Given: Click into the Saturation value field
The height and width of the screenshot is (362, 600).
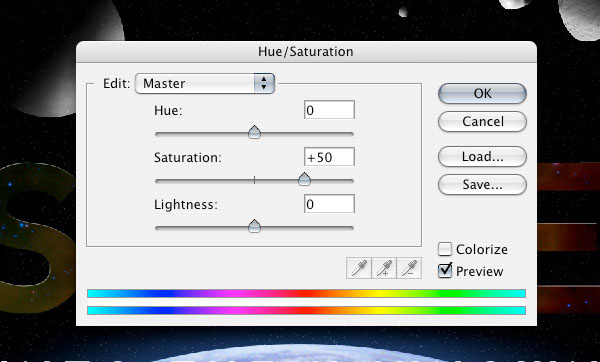Looking at the screenshot, I should tap(329, 157).
